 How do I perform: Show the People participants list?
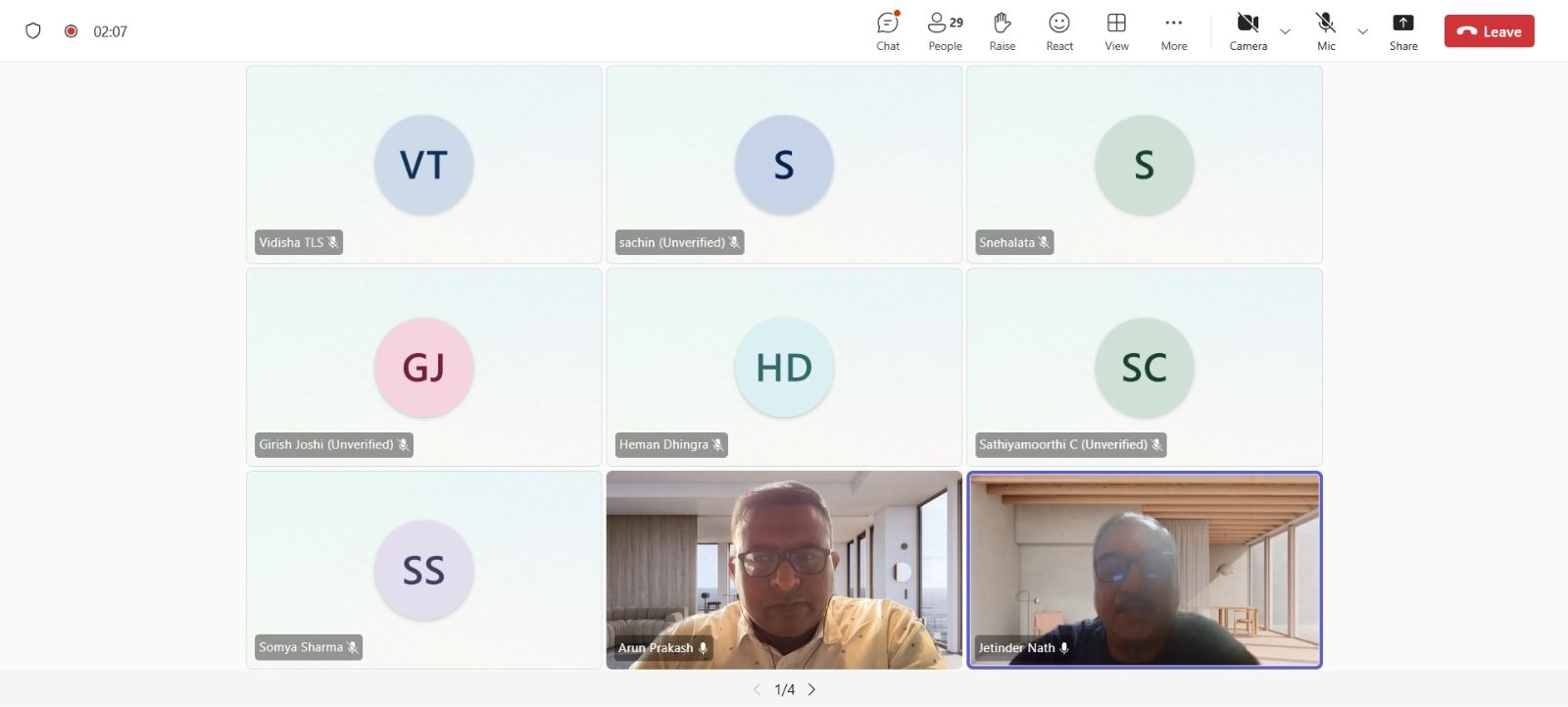point(945,31)
